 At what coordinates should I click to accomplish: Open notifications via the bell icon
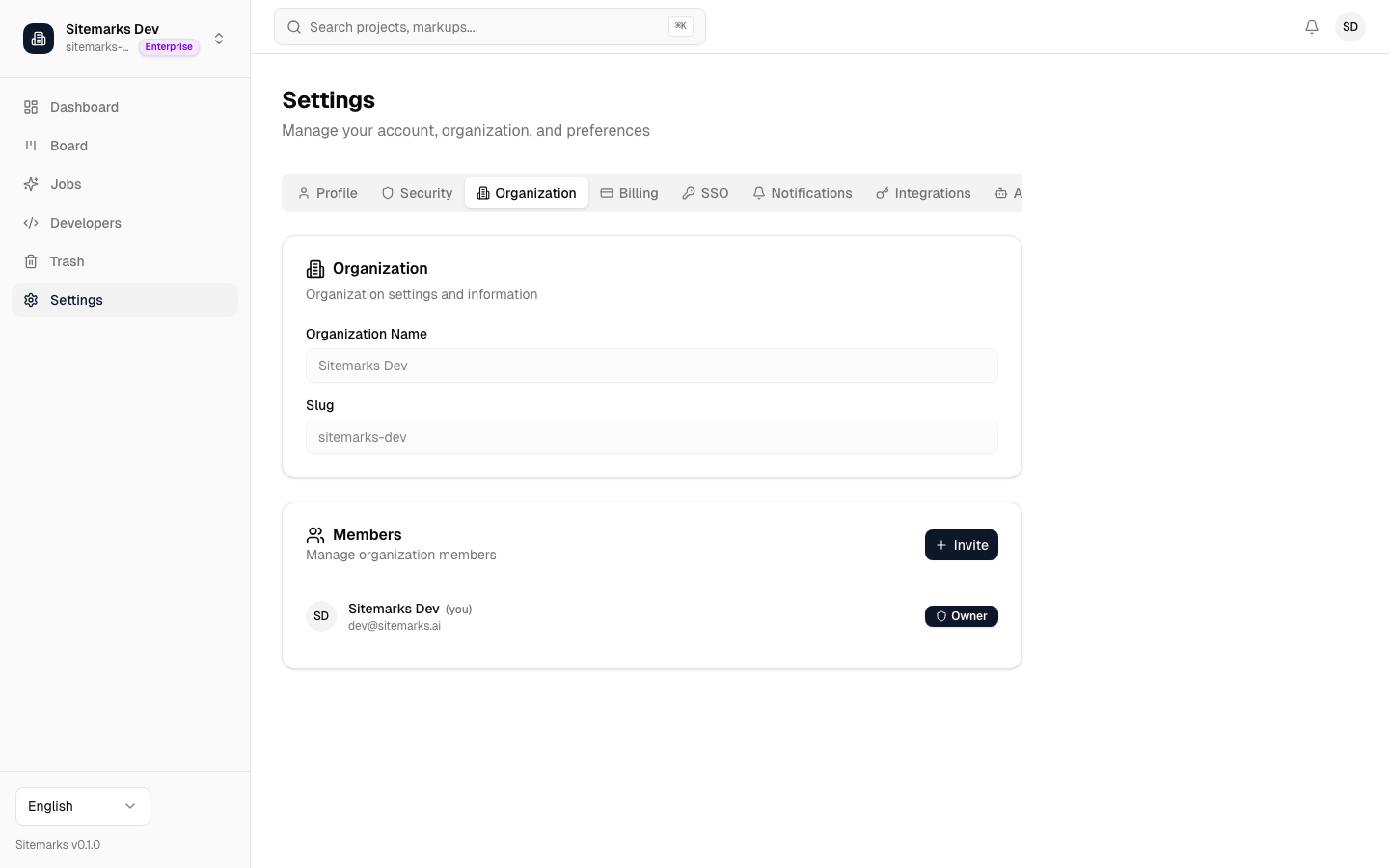tap(1312, 26)
